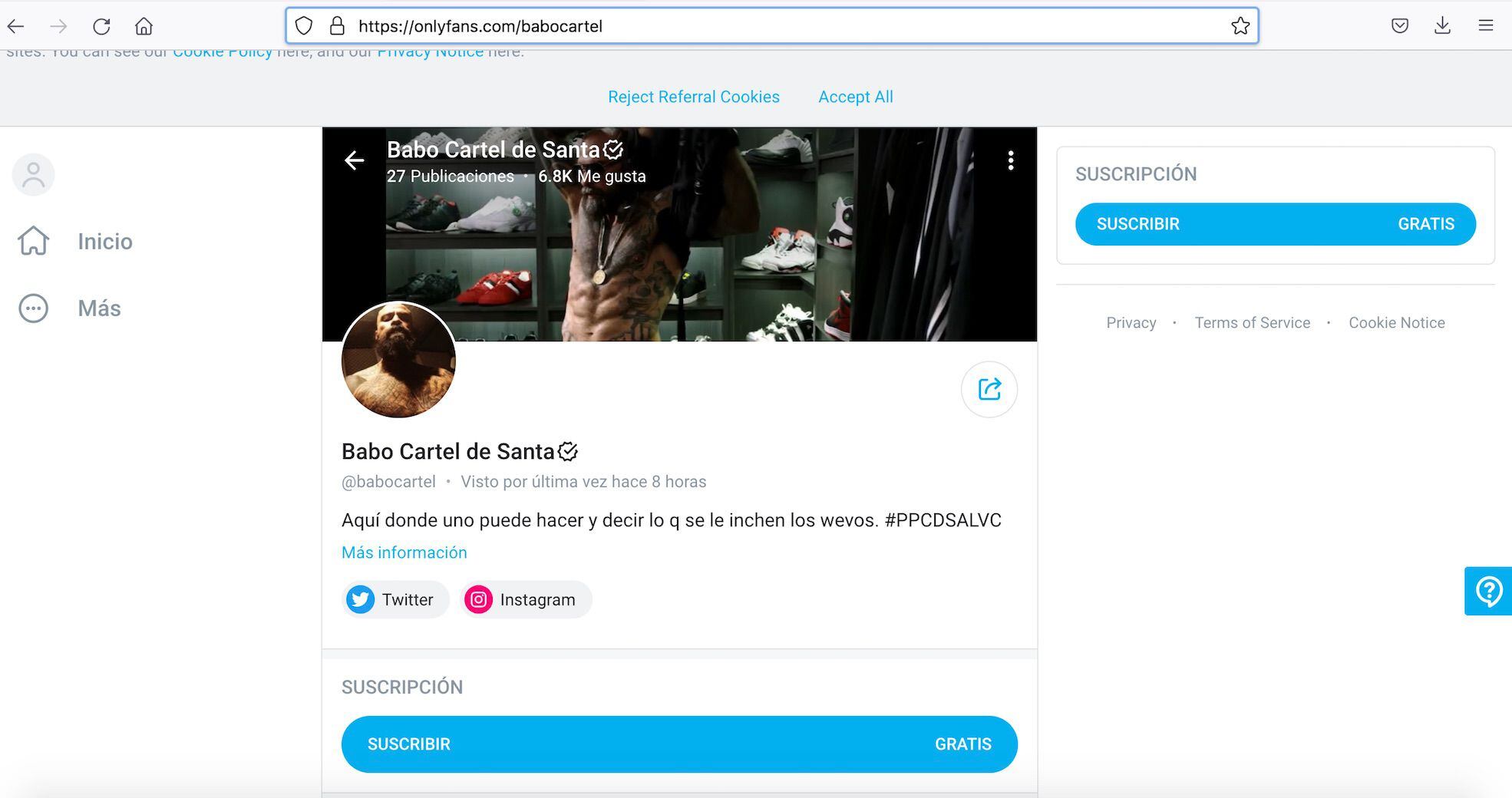Click Reject Referral Cookies
Screen dimensions: 1512x798
(x=694, y=97)
